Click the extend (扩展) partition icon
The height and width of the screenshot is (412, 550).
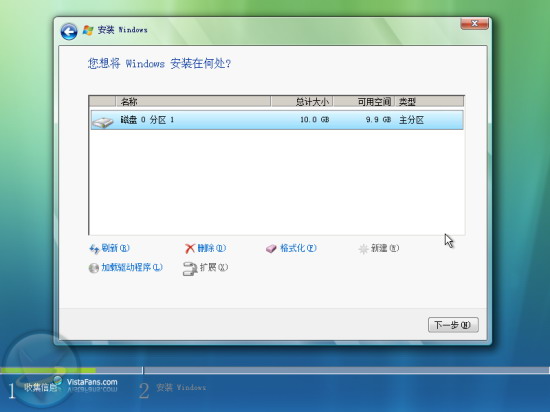tap(190, 269)
